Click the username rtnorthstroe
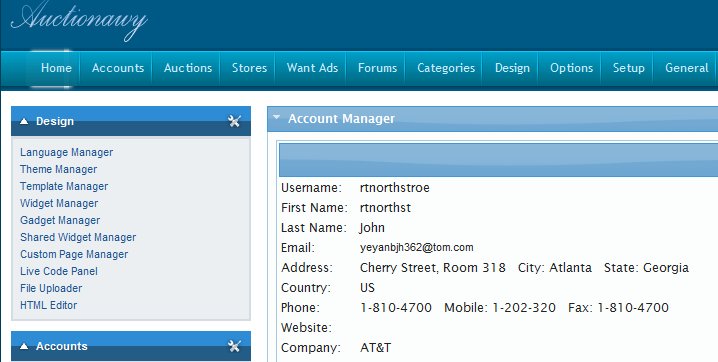Viewport: 718px width, 362px height. 395,188
